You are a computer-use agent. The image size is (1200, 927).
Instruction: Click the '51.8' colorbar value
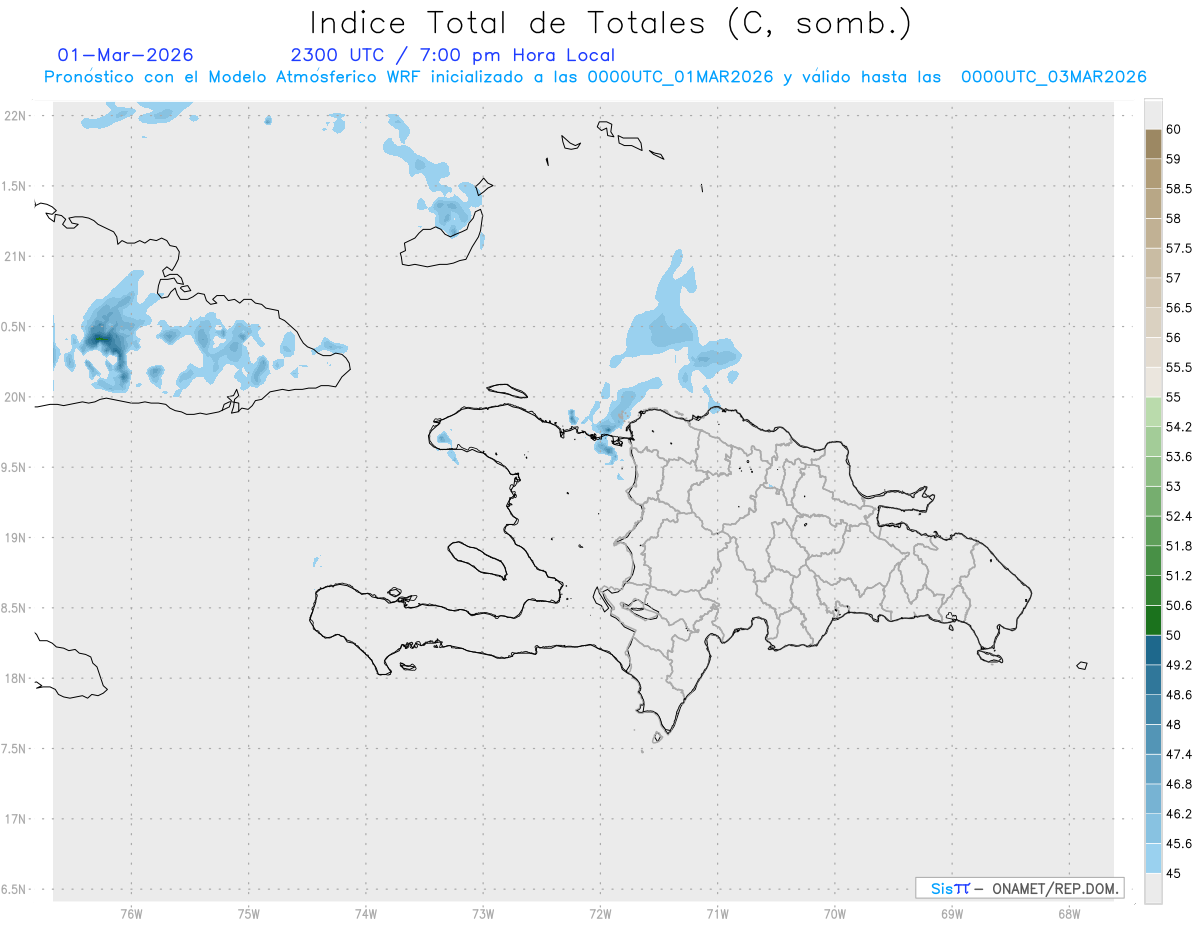(x=1178, y=546)
